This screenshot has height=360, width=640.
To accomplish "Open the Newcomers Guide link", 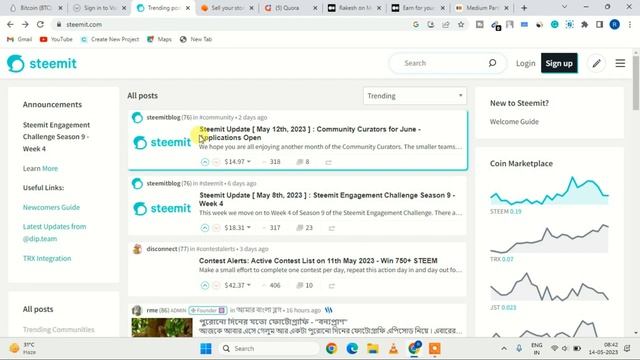I will 51,207.
